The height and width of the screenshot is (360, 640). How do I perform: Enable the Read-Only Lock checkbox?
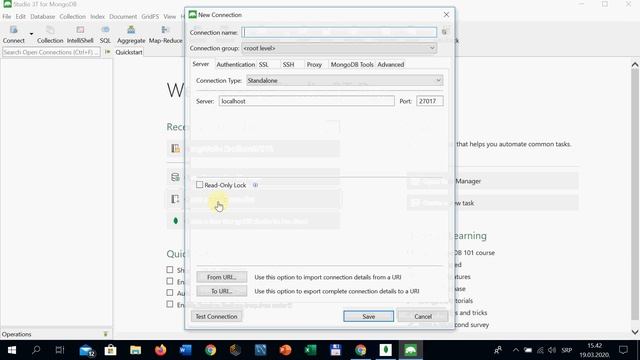point(200,185)
